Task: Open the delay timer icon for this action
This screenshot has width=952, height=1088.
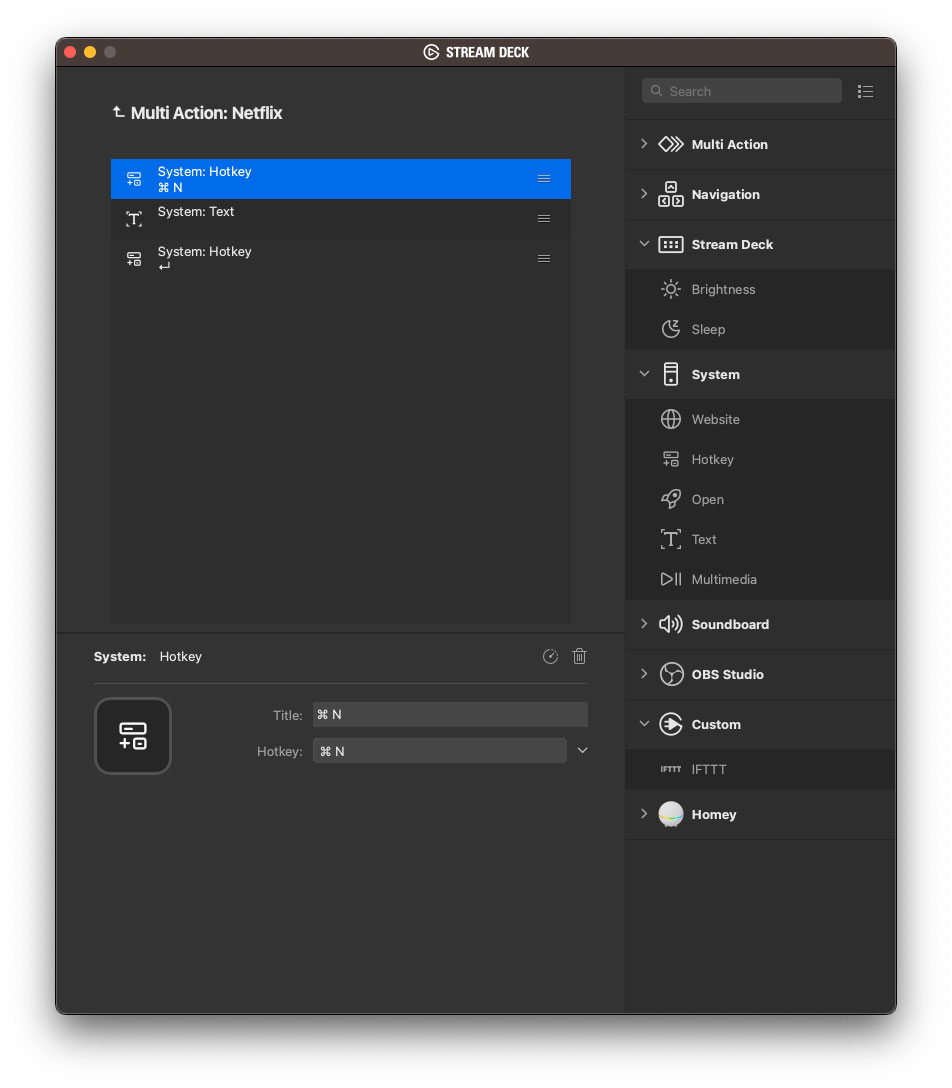Action: (550, 656)
